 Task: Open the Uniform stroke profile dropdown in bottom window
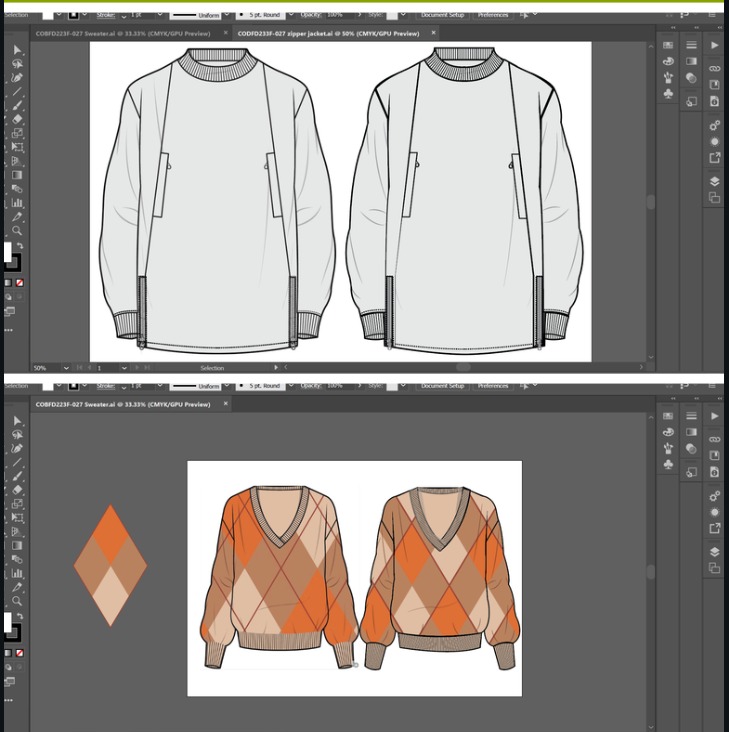click(x=227, y=386)
